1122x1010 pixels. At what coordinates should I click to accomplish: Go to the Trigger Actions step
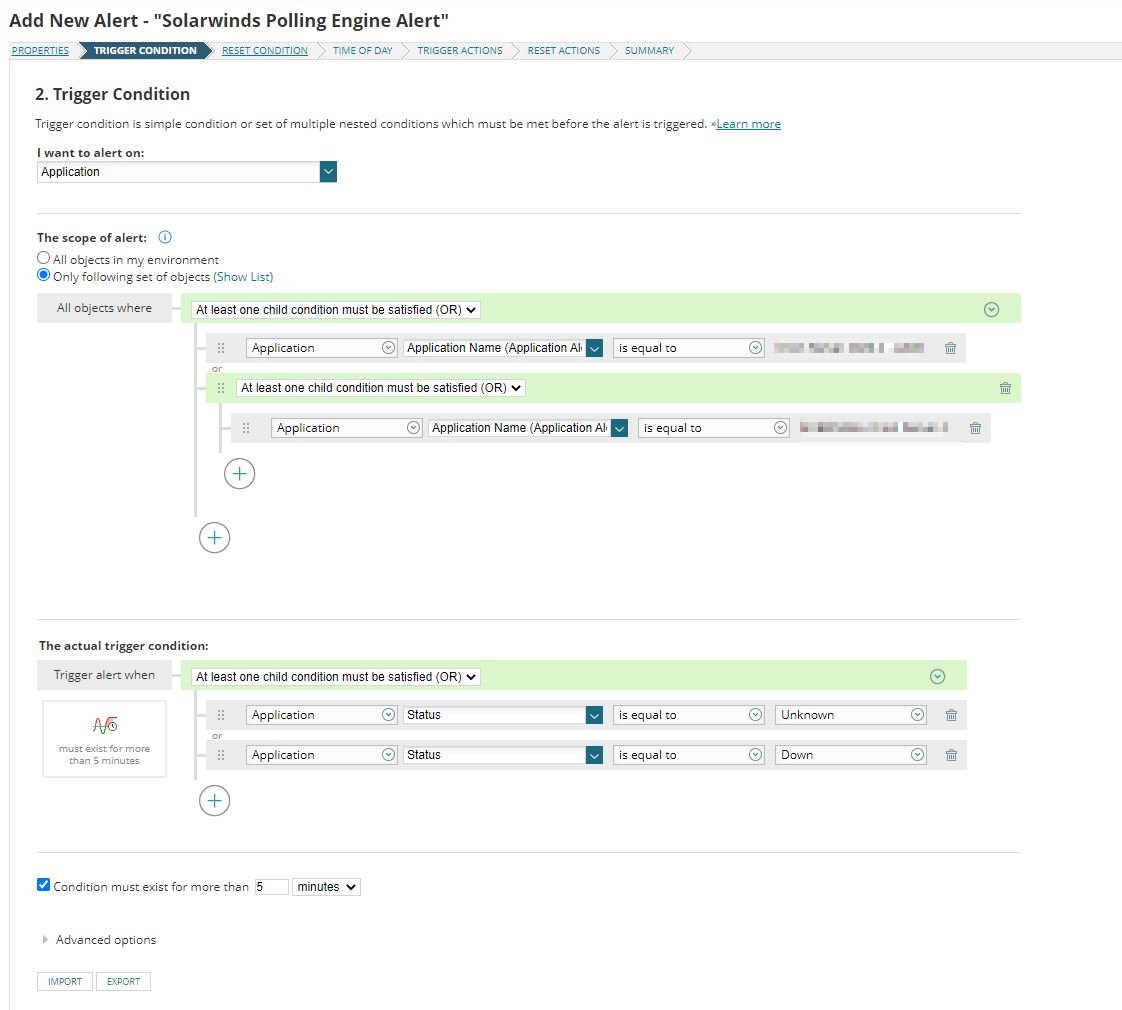(460, 51)
